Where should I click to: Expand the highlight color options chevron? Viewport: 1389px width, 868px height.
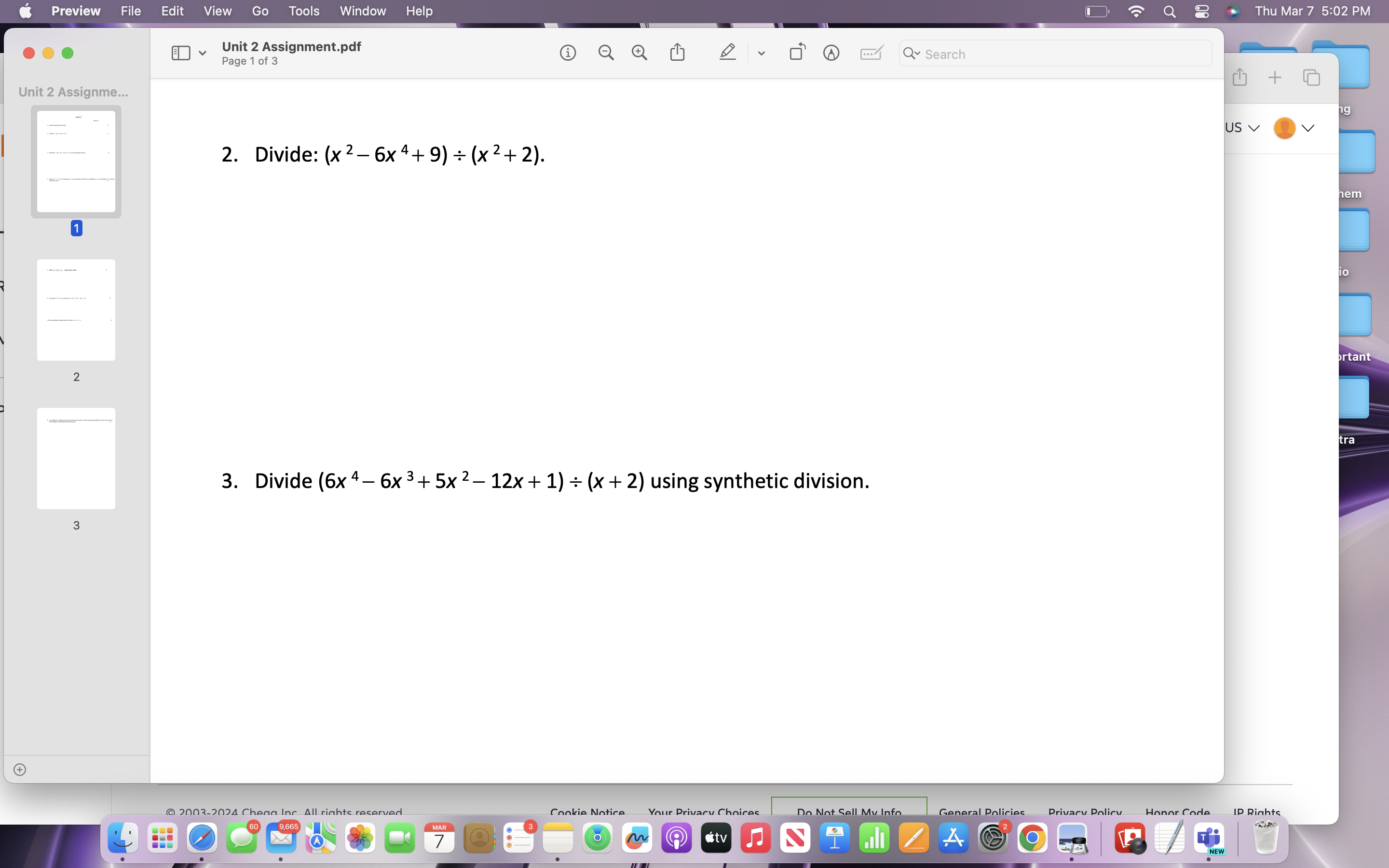[x=761, y=53]
